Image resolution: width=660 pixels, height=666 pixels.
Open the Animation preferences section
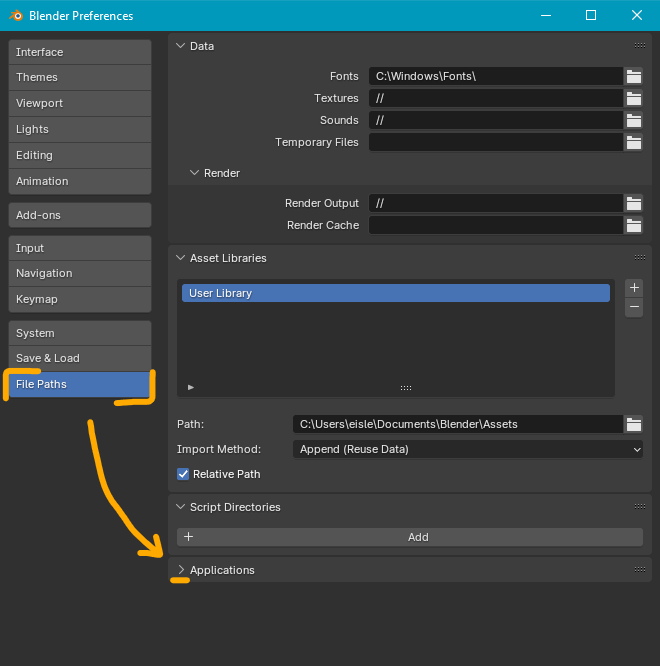(x=80, y=181)
